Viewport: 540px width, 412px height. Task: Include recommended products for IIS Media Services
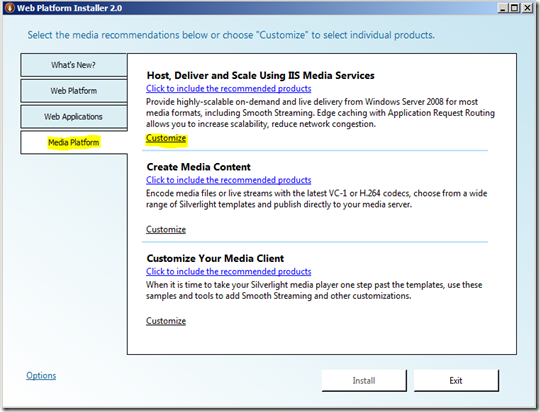(228, 89)
